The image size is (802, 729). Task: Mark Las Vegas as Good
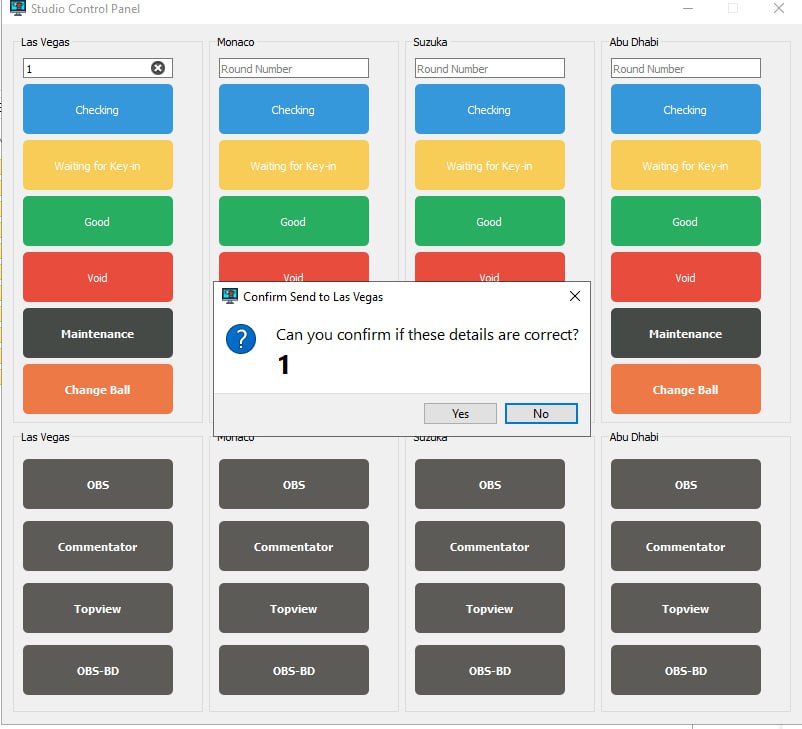click(98, 221)
